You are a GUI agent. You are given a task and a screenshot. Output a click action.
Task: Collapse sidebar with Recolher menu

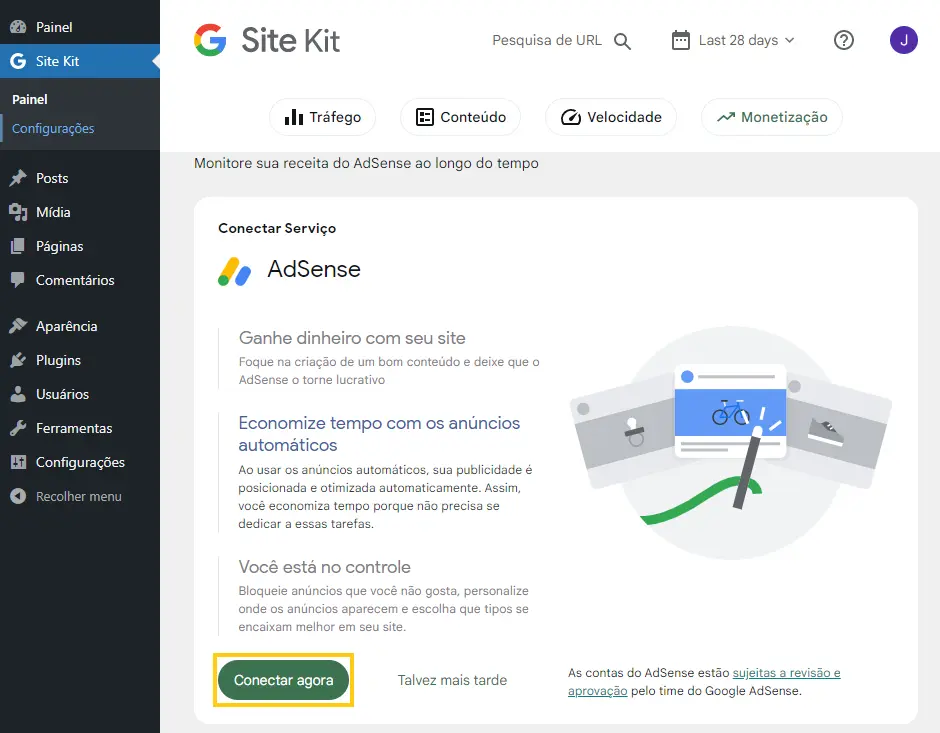point(79,496)
